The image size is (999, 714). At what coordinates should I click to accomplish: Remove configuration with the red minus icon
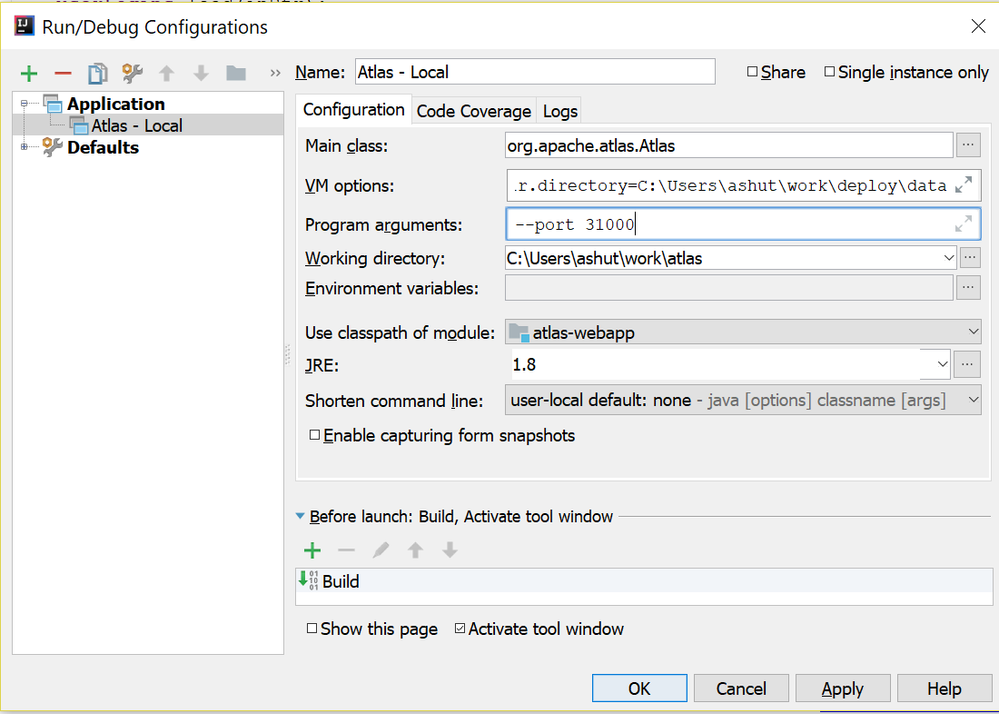pos(62,73)
